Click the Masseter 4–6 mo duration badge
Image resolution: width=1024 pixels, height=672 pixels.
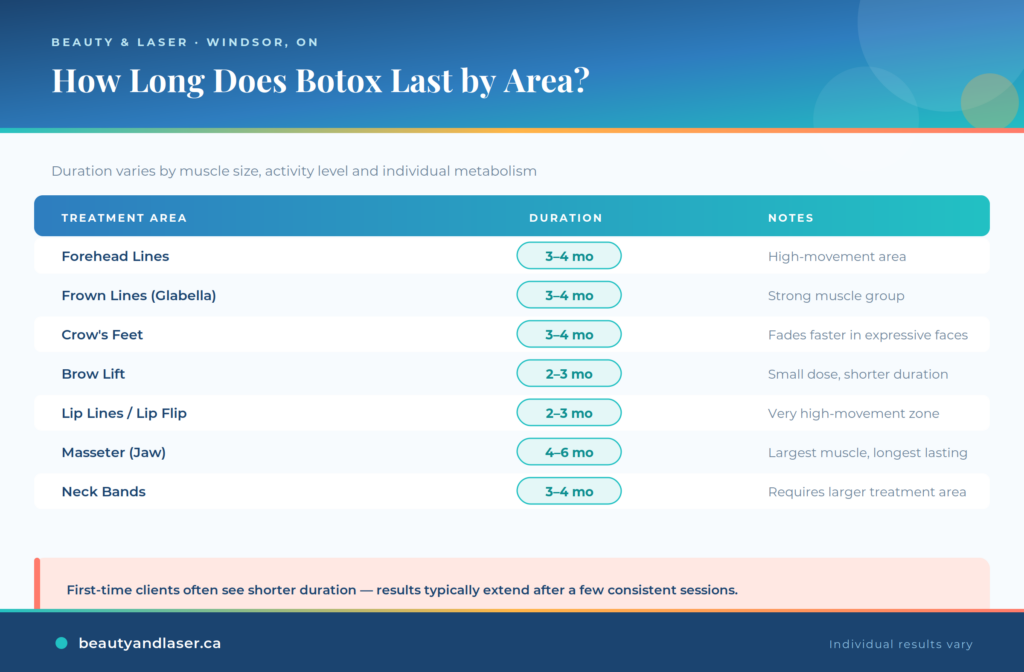click(x=569, y=452)
